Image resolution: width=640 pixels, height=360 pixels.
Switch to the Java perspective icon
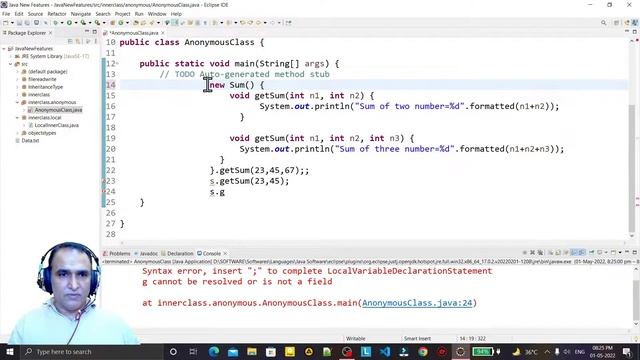[x=635, y=22]
